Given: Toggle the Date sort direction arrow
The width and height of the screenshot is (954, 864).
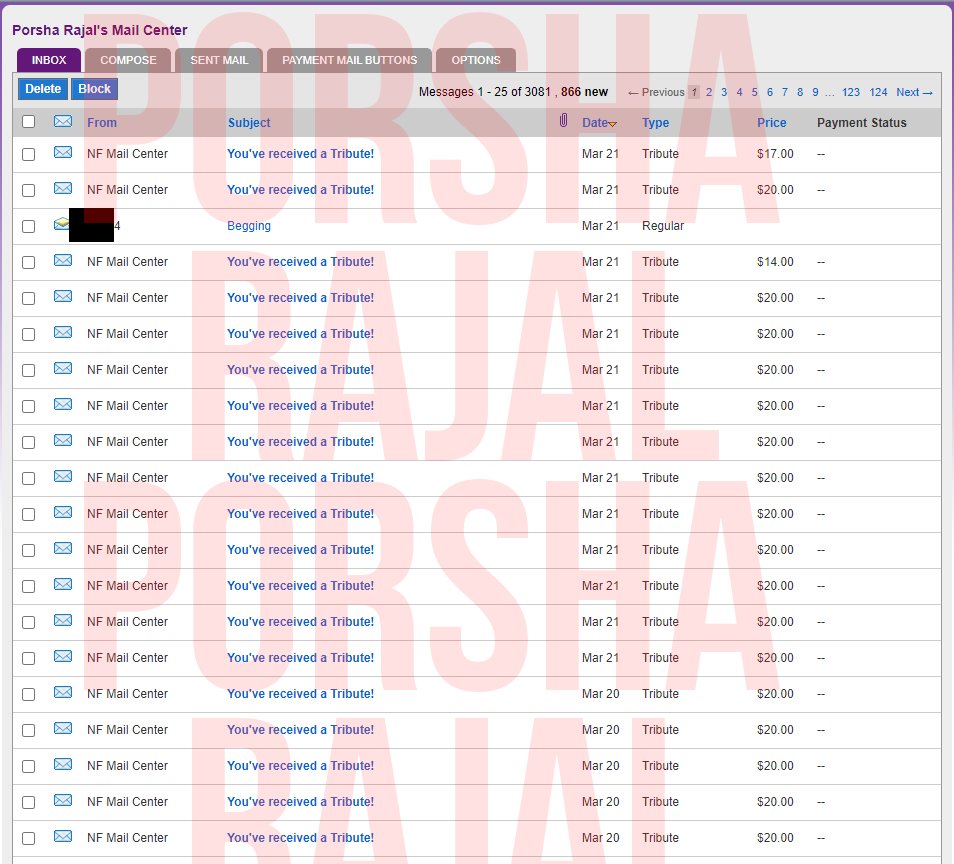Looking at the screenshot, I should click(613, 124).
